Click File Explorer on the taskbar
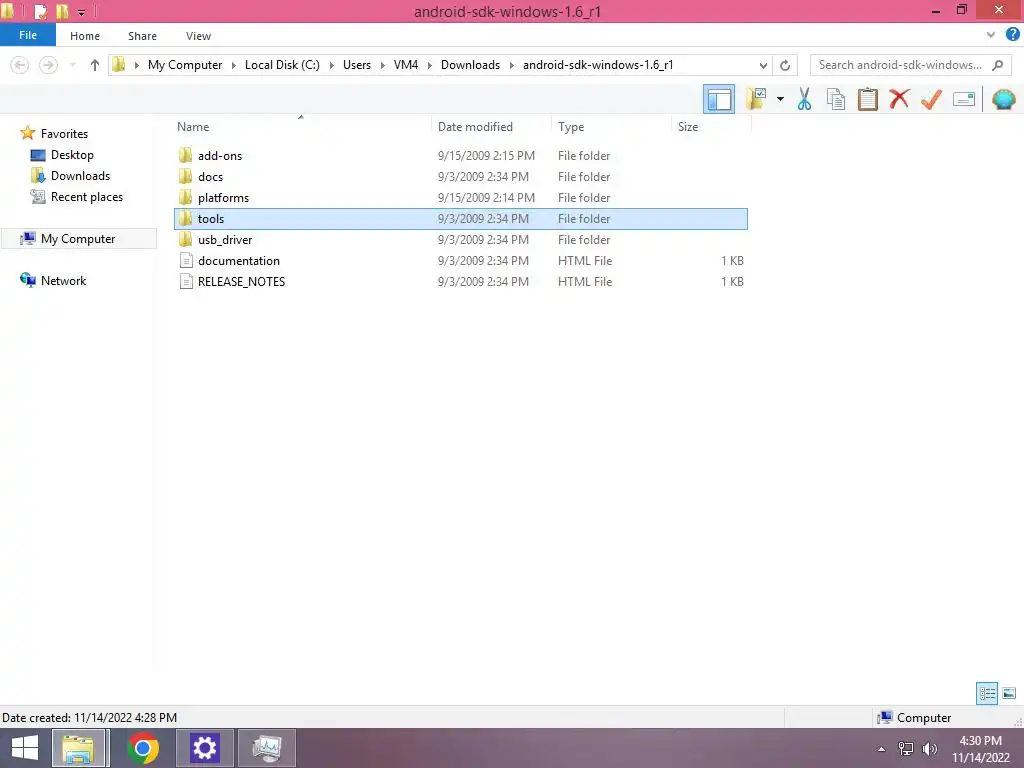Viewport: 1024px width, 768px height. (x=78, y=748)
